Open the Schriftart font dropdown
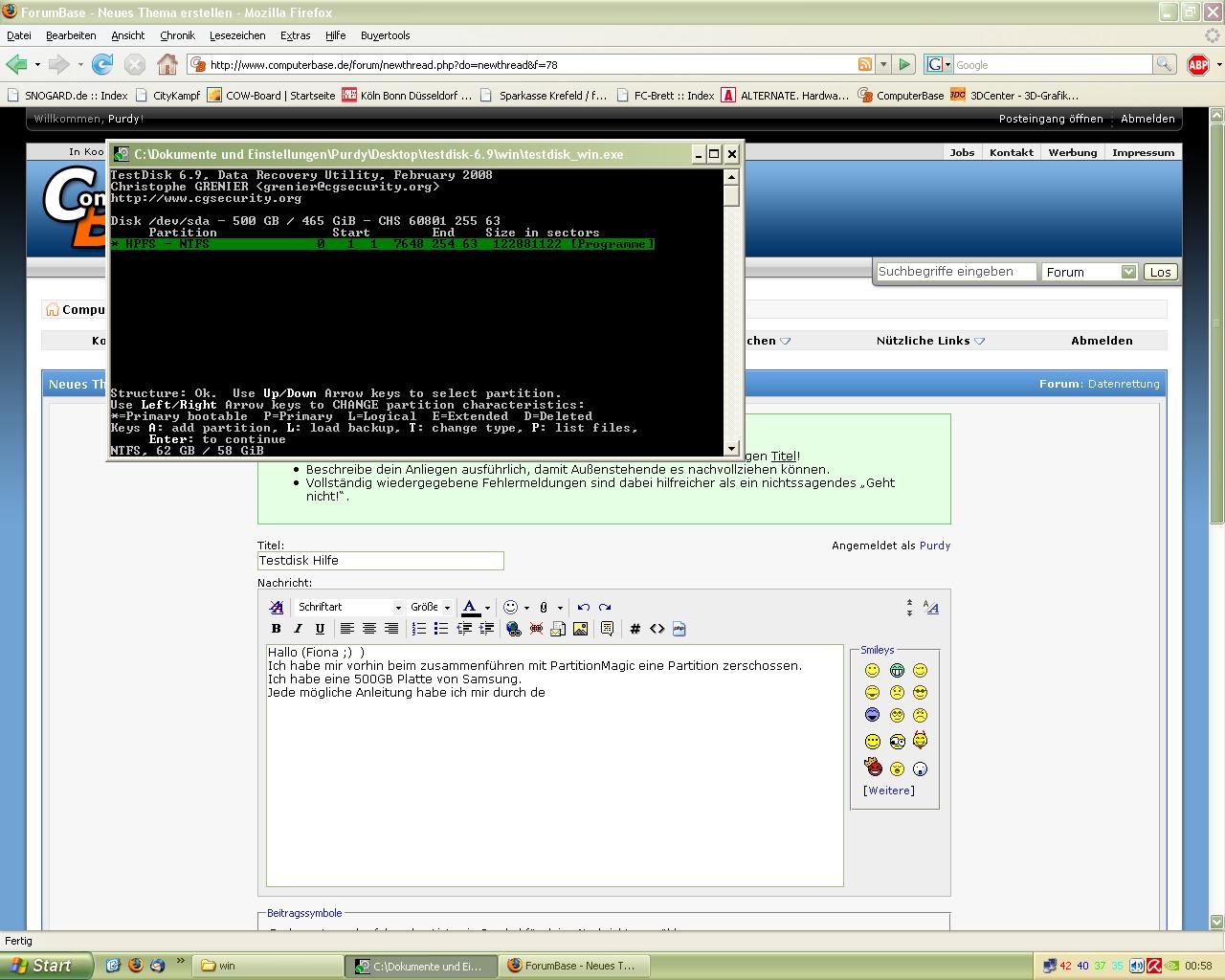Image resolution: width=1225 pixels, height=980 pixels. pyautogui.click(x=349, y=607)
